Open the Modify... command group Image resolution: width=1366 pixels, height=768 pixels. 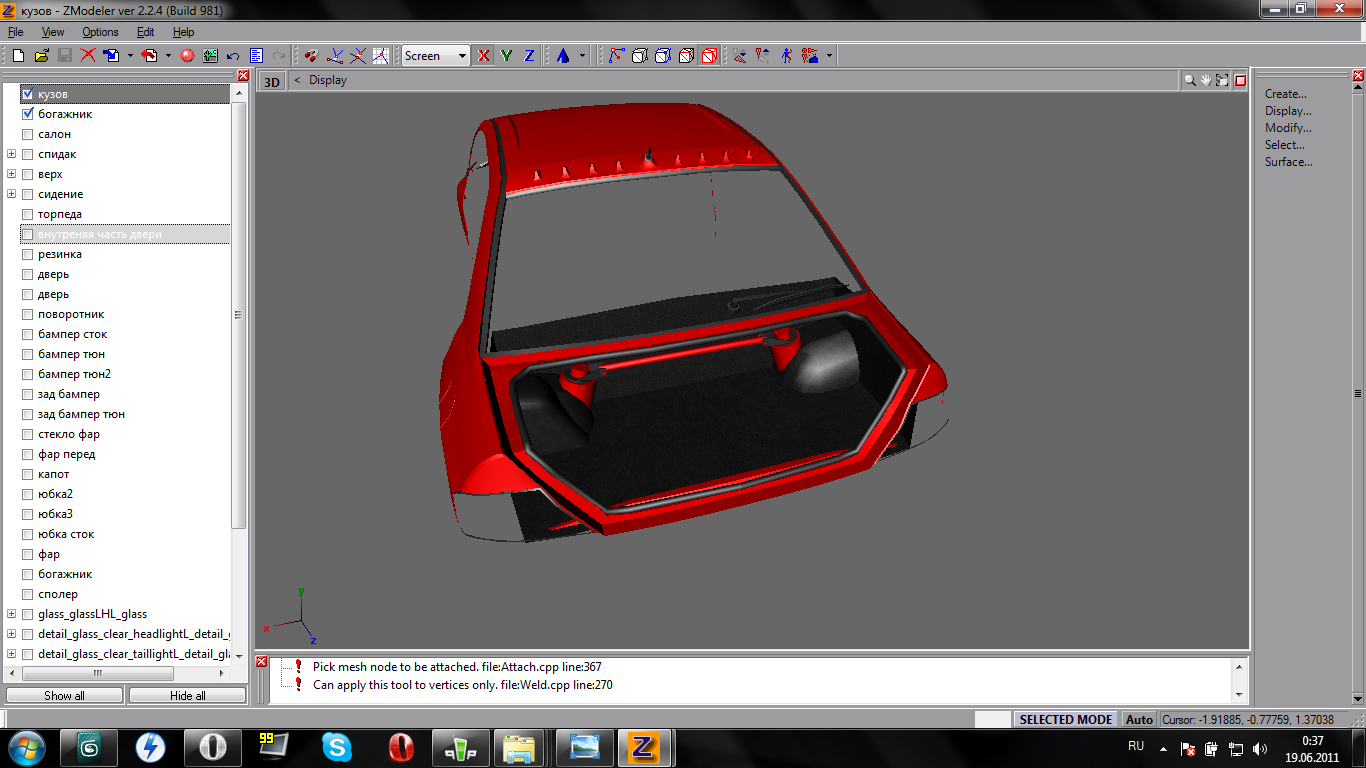pos(1288,128)
